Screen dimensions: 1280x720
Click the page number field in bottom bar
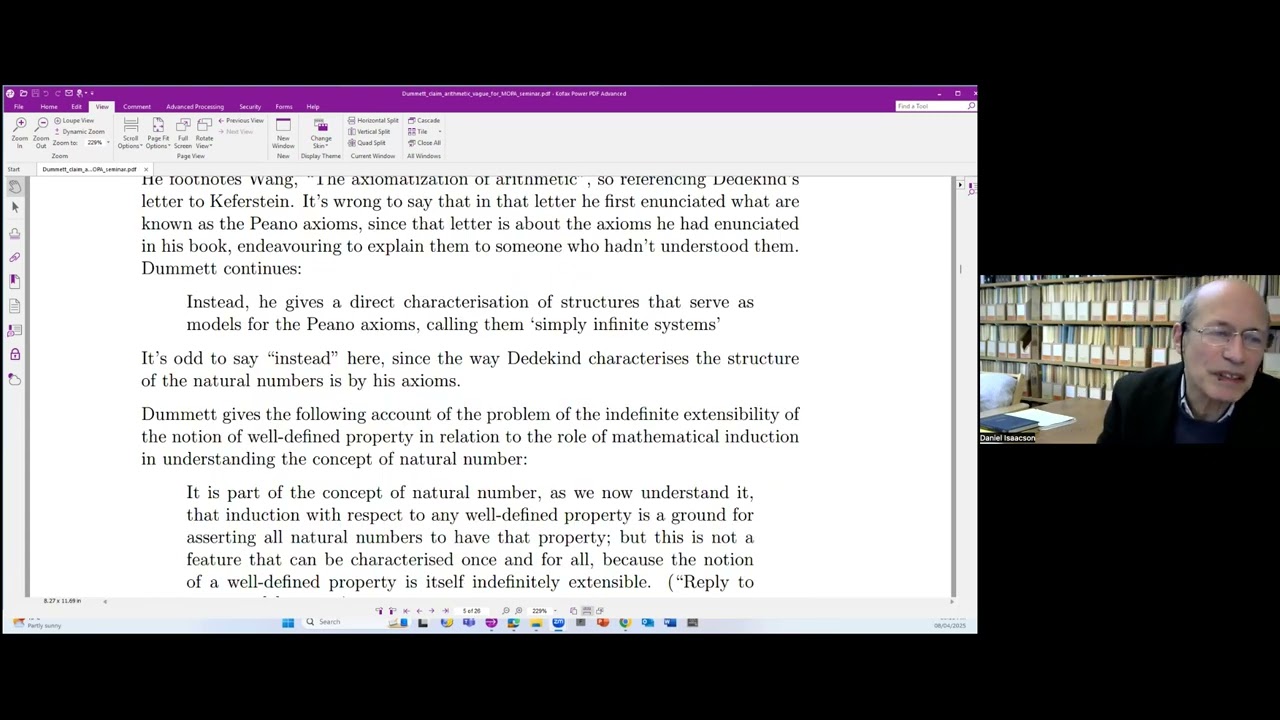pyautogui.click(x=471, y=611)
